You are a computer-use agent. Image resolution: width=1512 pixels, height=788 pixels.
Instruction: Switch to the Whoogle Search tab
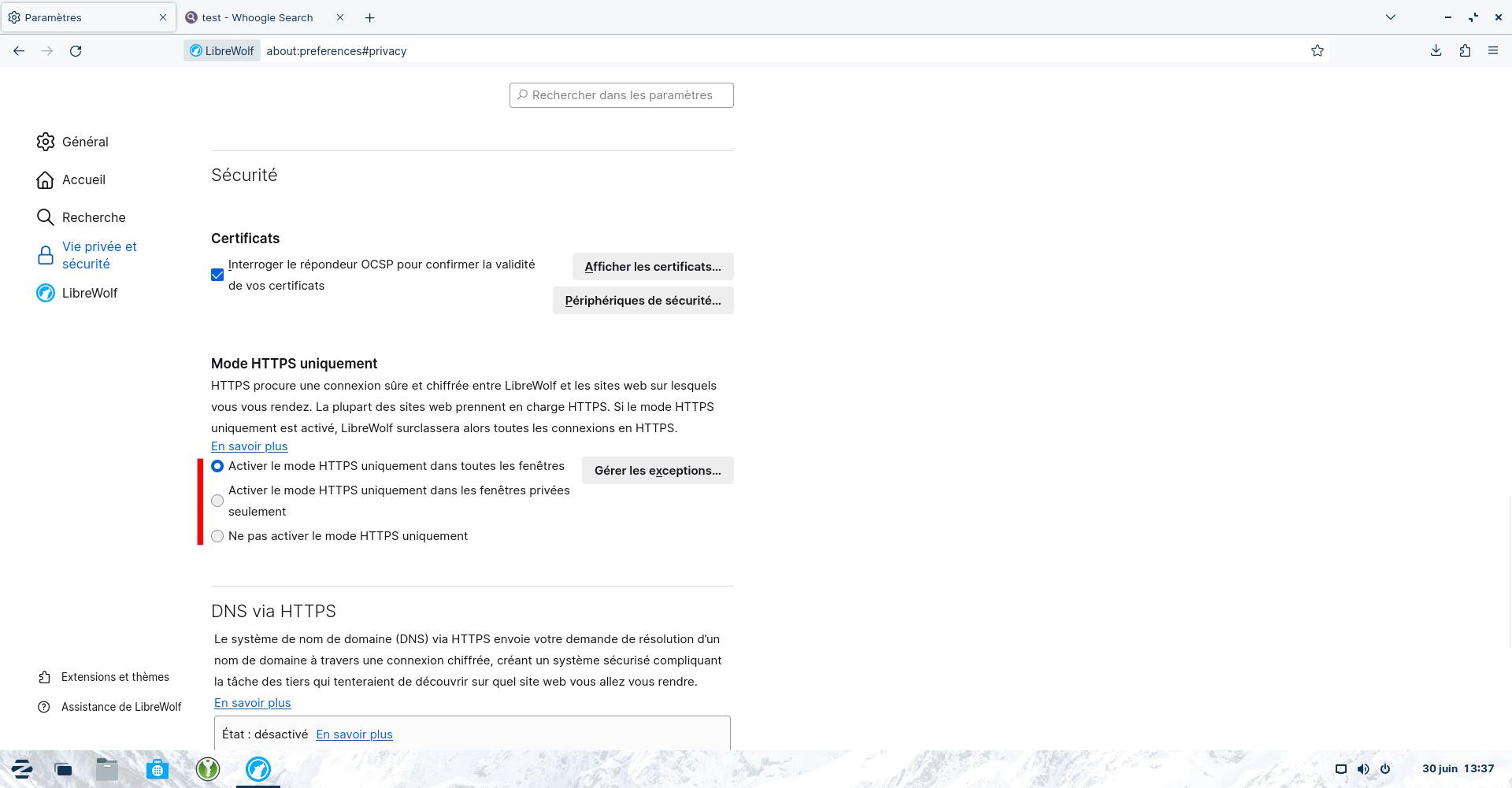[x=257, y=17]
